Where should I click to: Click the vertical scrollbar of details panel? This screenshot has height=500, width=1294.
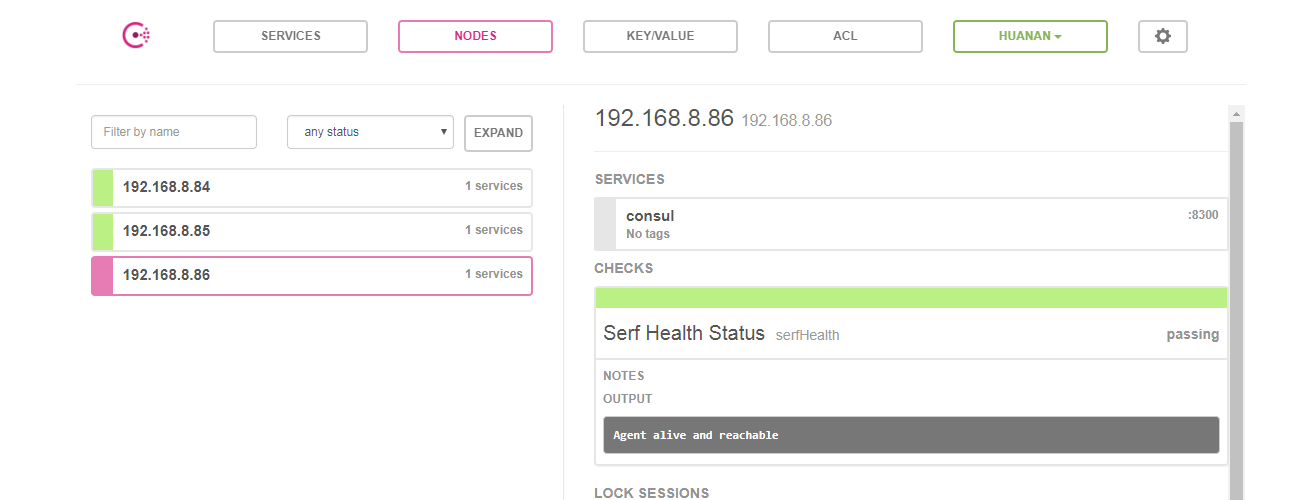(1236, 310)
